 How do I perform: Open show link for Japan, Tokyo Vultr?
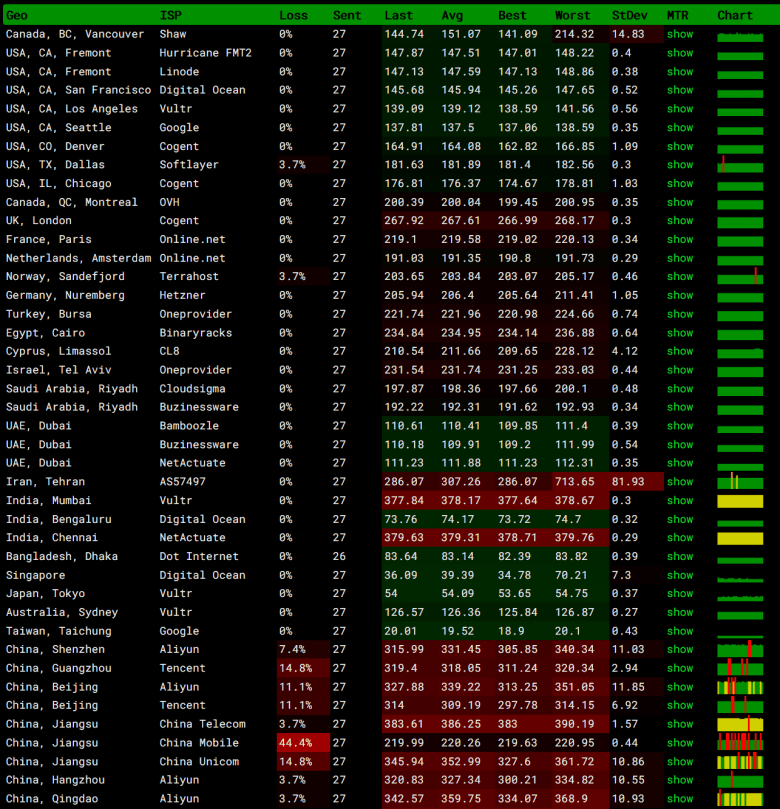click(x=679, y=594)
